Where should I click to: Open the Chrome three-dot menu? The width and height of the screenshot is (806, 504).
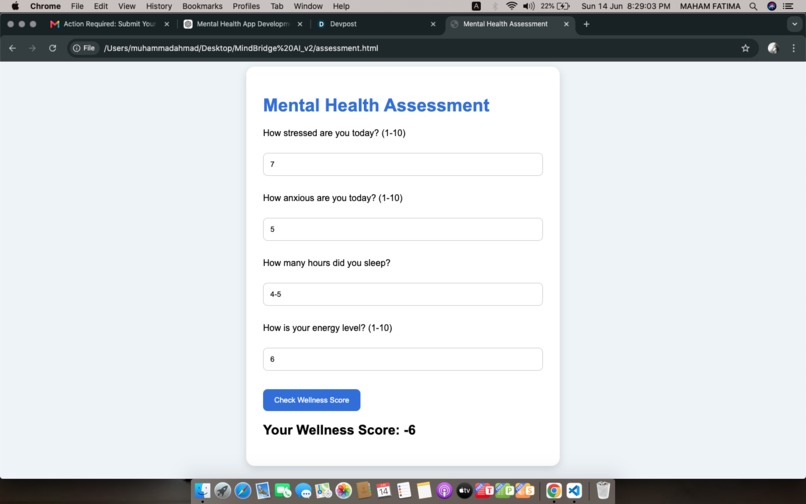click(794, 48)
